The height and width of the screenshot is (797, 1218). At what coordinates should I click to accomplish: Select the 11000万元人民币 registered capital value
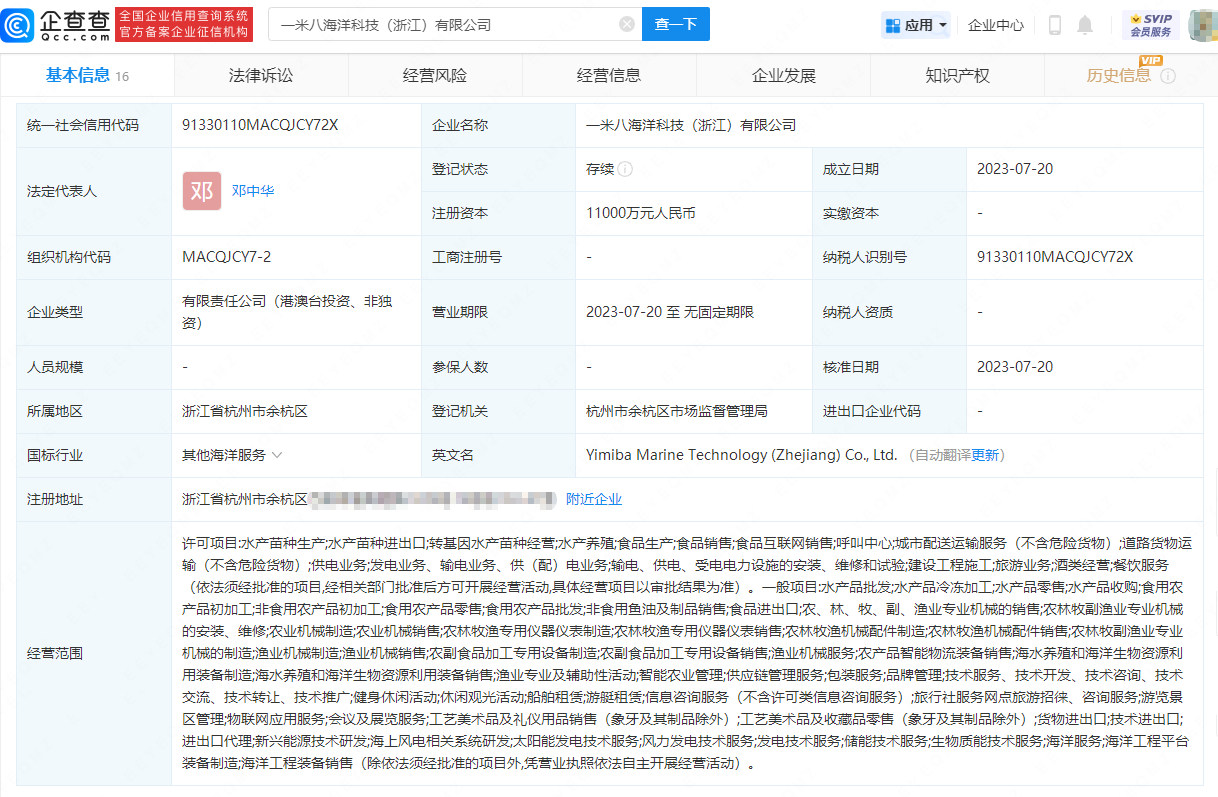[x=641, y=213]
